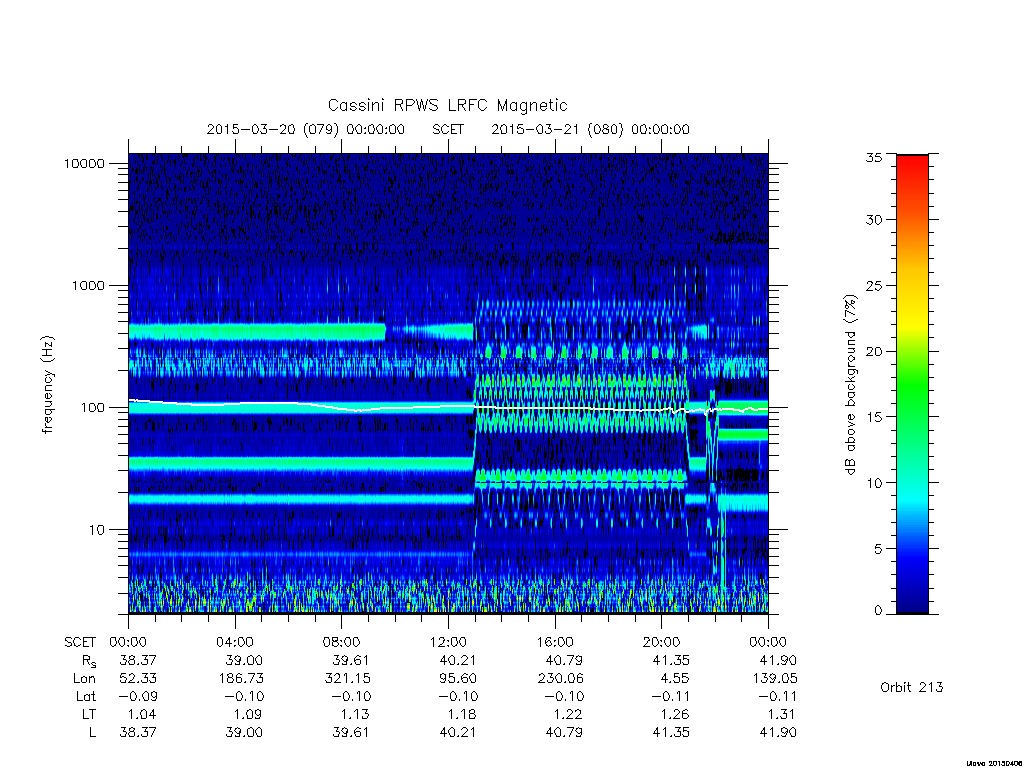
Task: Click the 1000 Hz frequency axis label
Action: 88,285
